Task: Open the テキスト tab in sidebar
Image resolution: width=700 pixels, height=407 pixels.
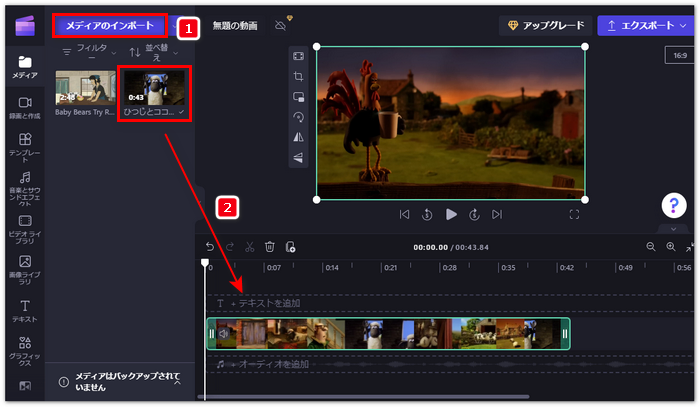Action: tap(25, 311)
